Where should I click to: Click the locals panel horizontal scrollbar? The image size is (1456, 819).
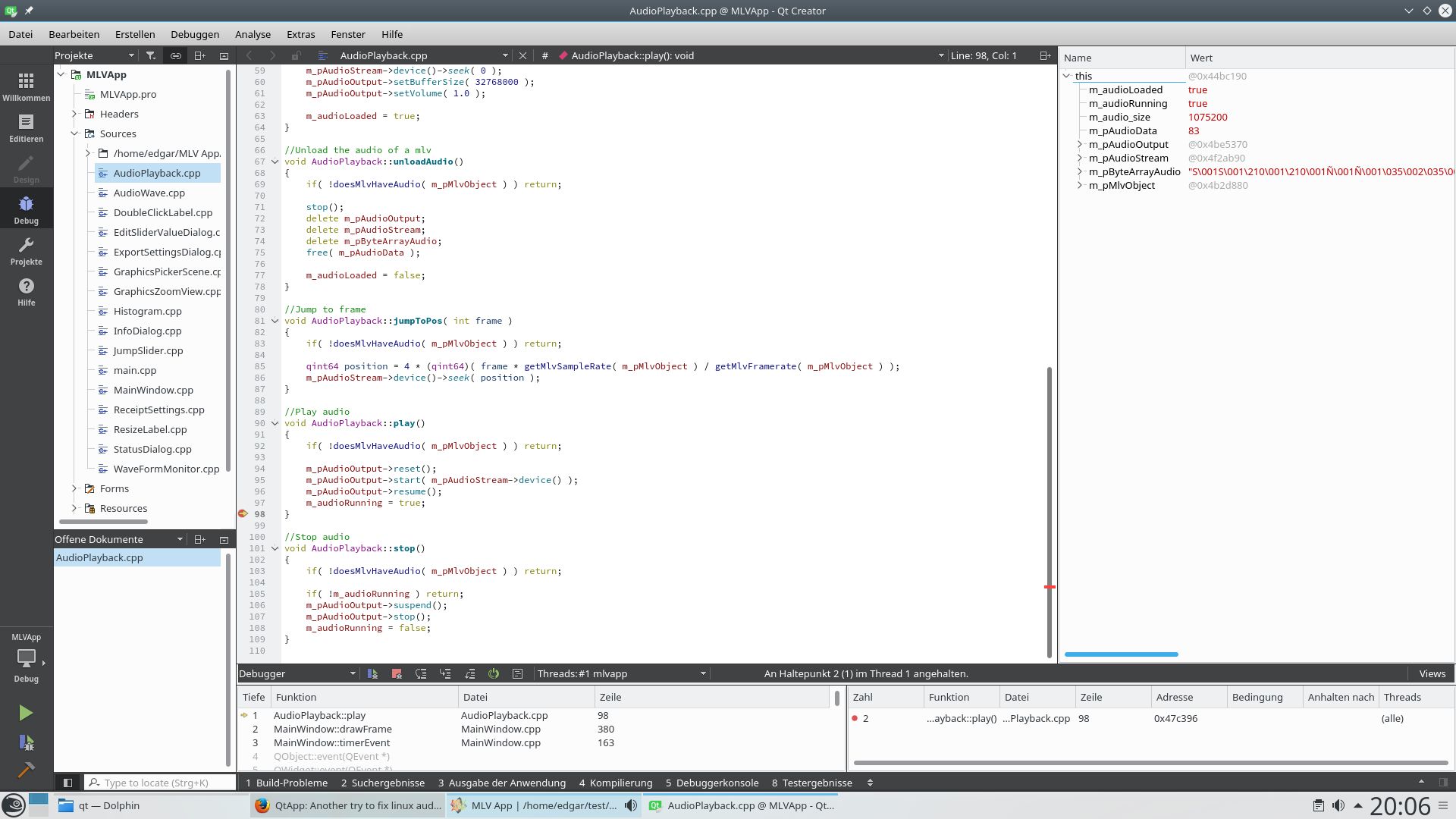click(1121, 654)
